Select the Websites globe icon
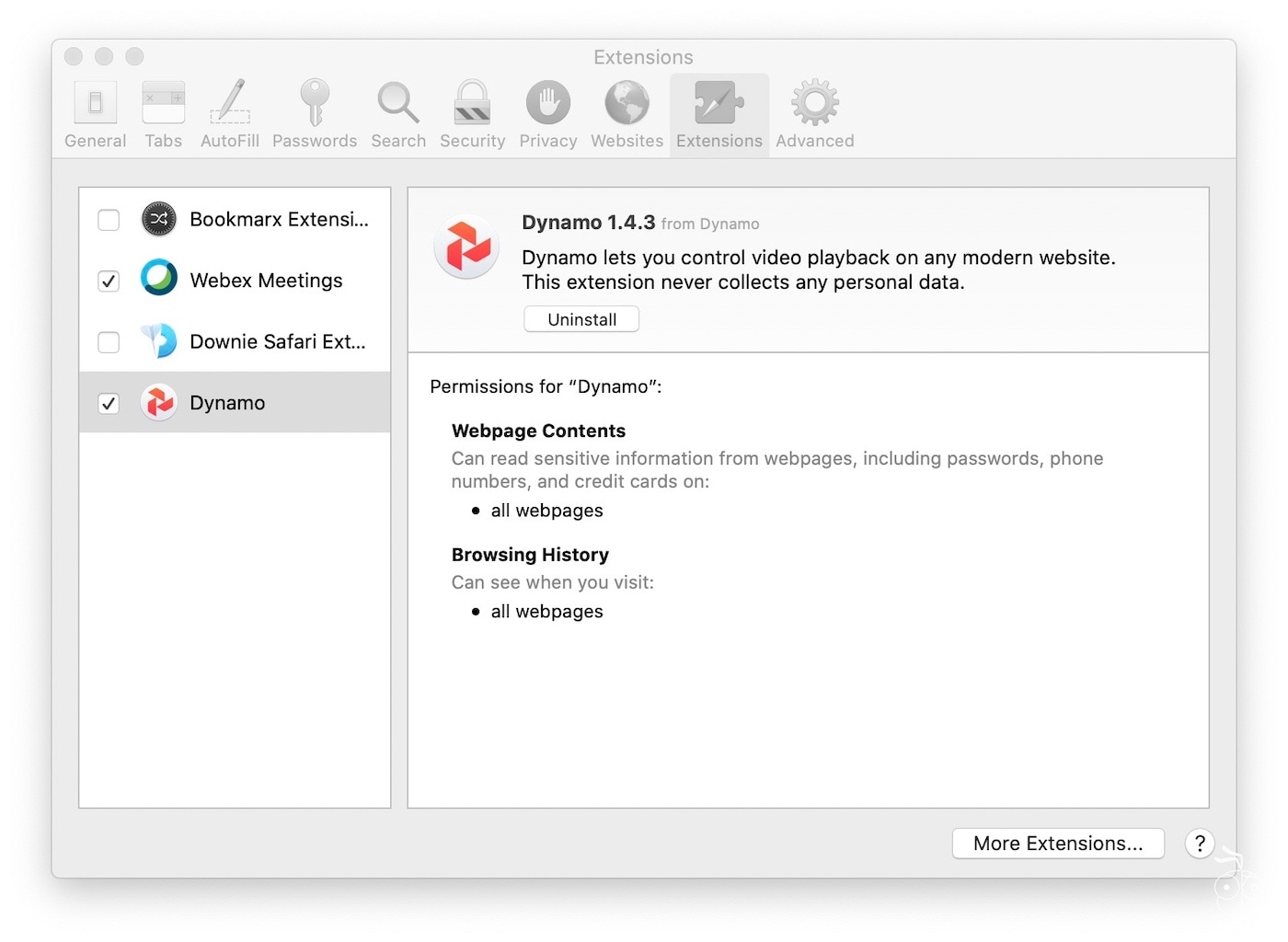The width and height of the screenshot is (1288, 942). [627, 114]
